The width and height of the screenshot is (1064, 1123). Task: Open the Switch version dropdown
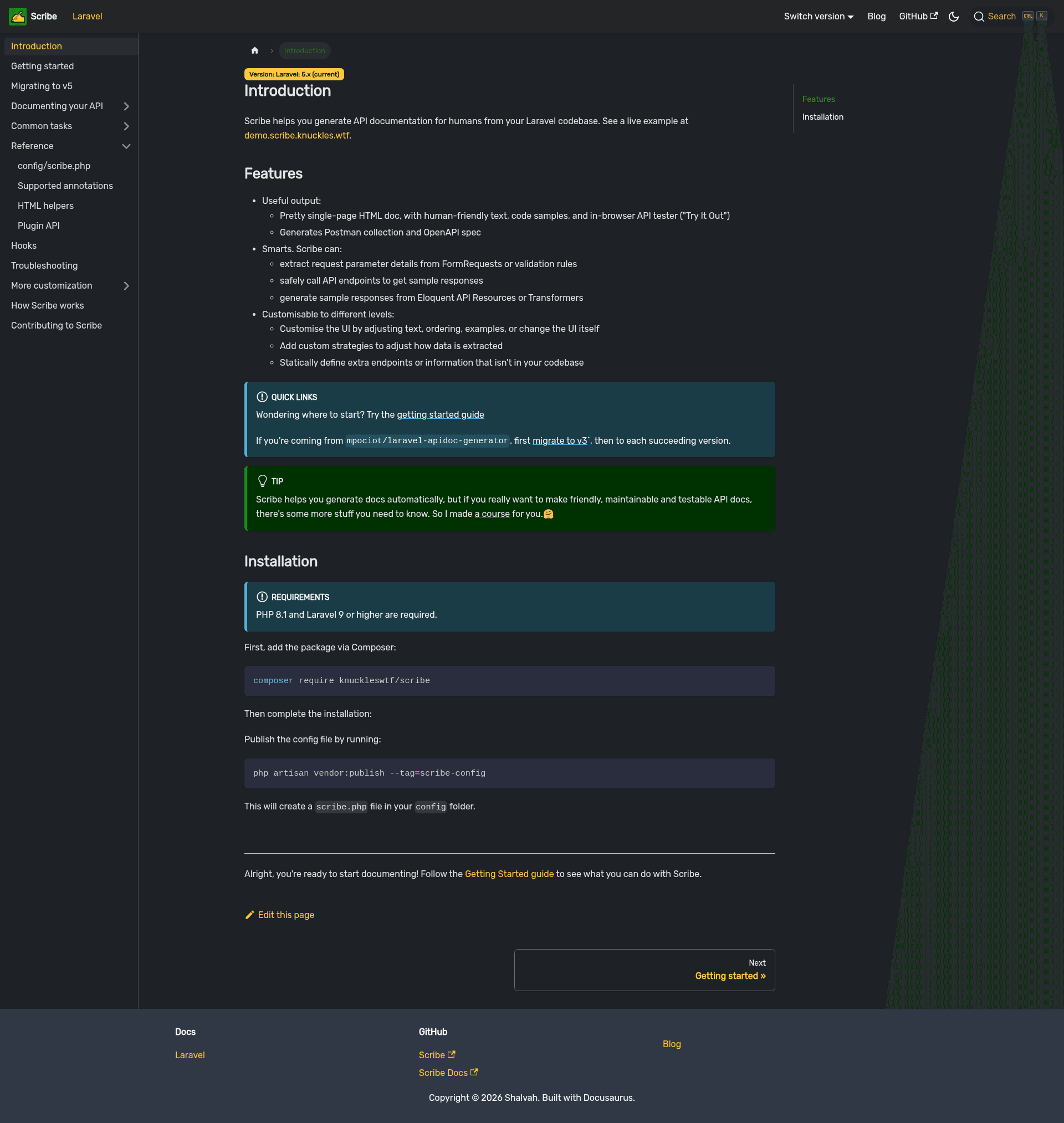coord(819,17)
